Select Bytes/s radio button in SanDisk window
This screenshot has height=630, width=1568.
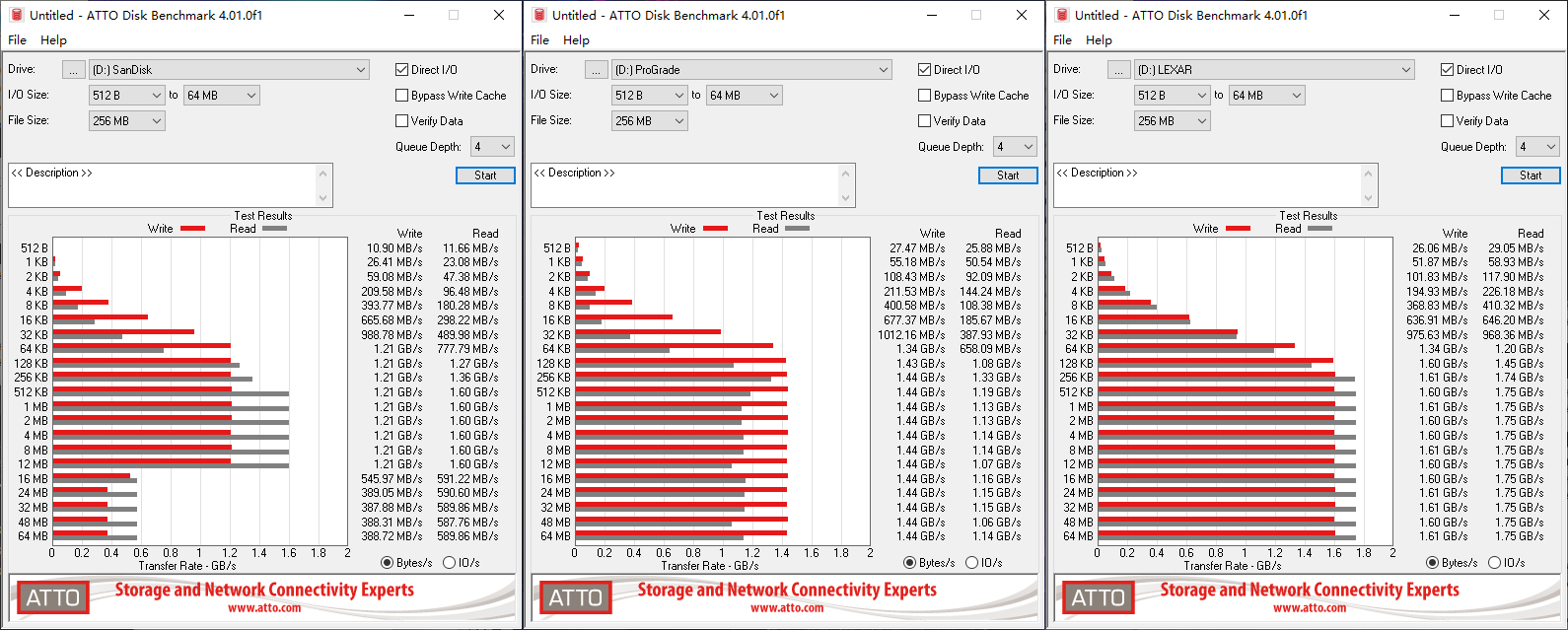[387, 563]
